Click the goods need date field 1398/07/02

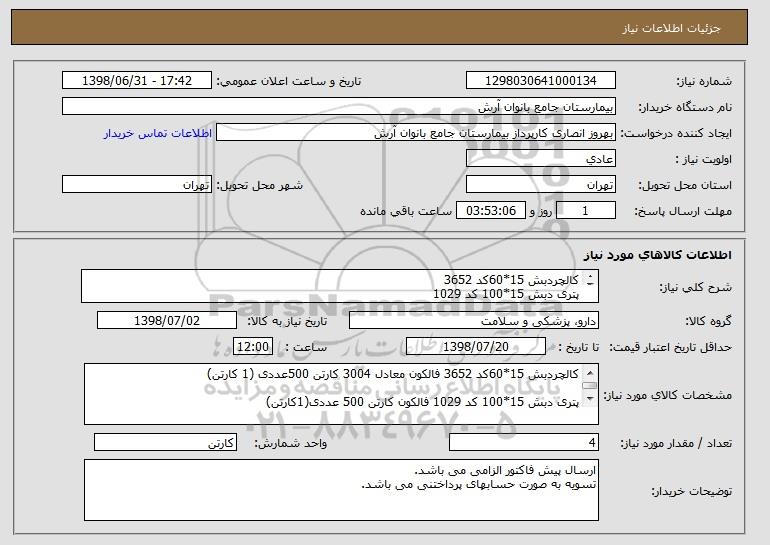(167, 321)
